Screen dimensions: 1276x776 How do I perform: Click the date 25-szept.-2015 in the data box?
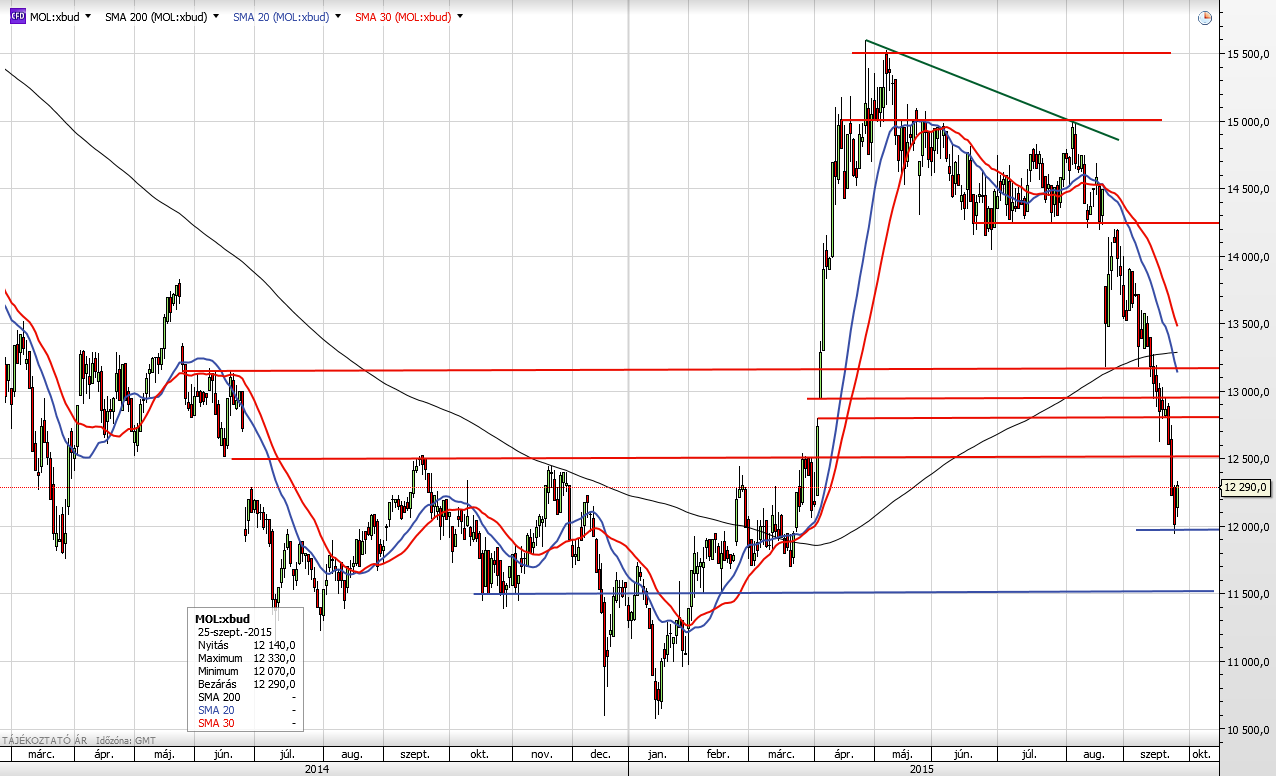coord(235,632)
